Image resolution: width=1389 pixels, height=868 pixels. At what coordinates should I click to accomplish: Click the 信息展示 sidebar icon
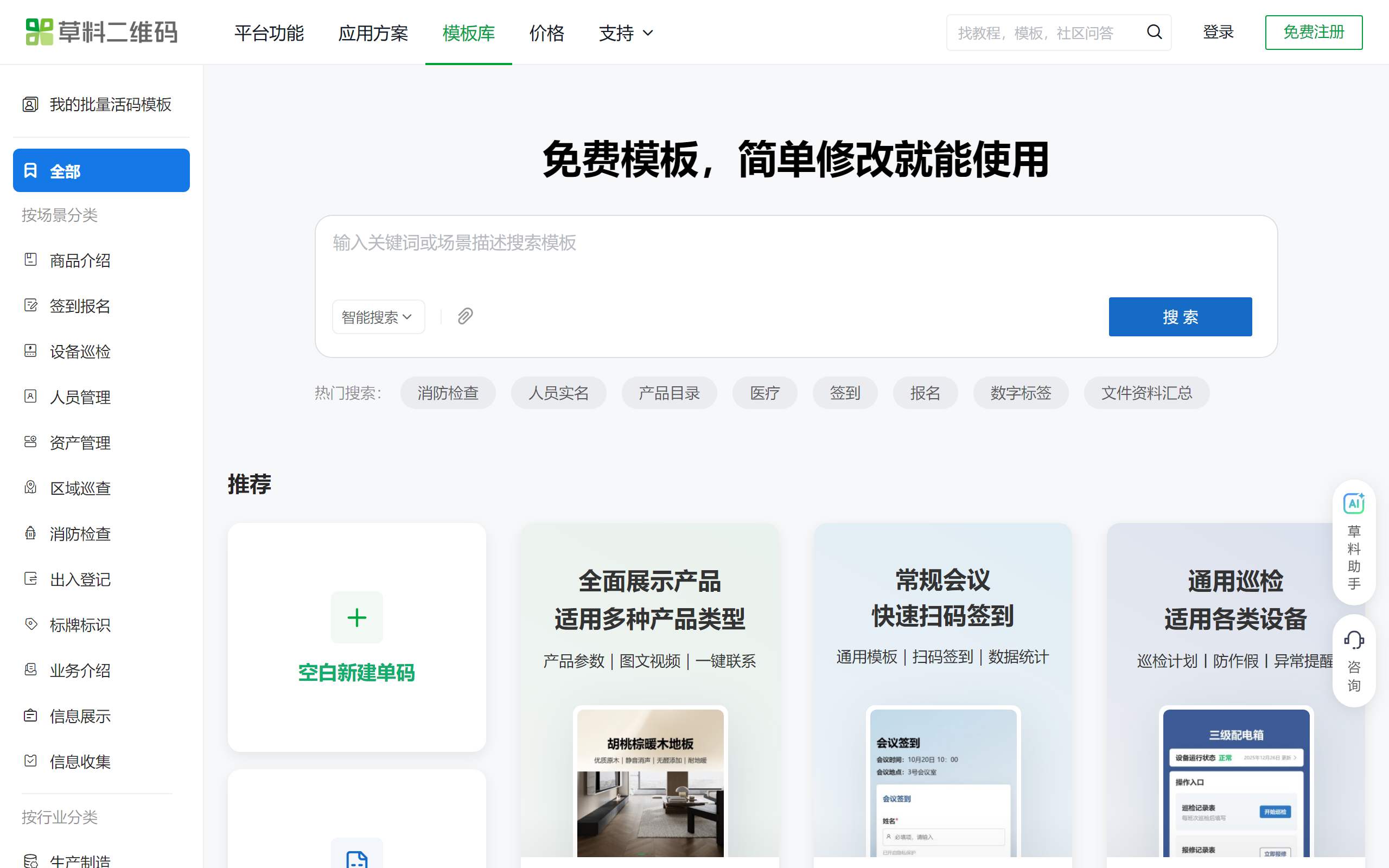(30, 716)
